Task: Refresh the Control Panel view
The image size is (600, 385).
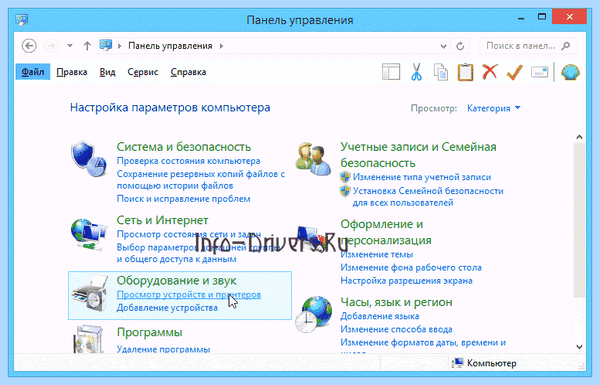Action: (460, 46)
